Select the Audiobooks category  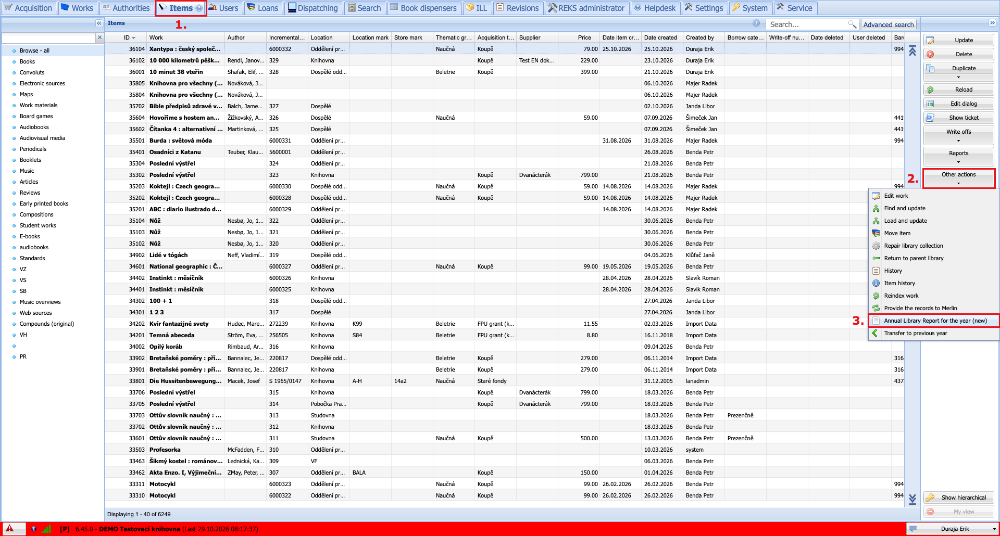(52, 127)
